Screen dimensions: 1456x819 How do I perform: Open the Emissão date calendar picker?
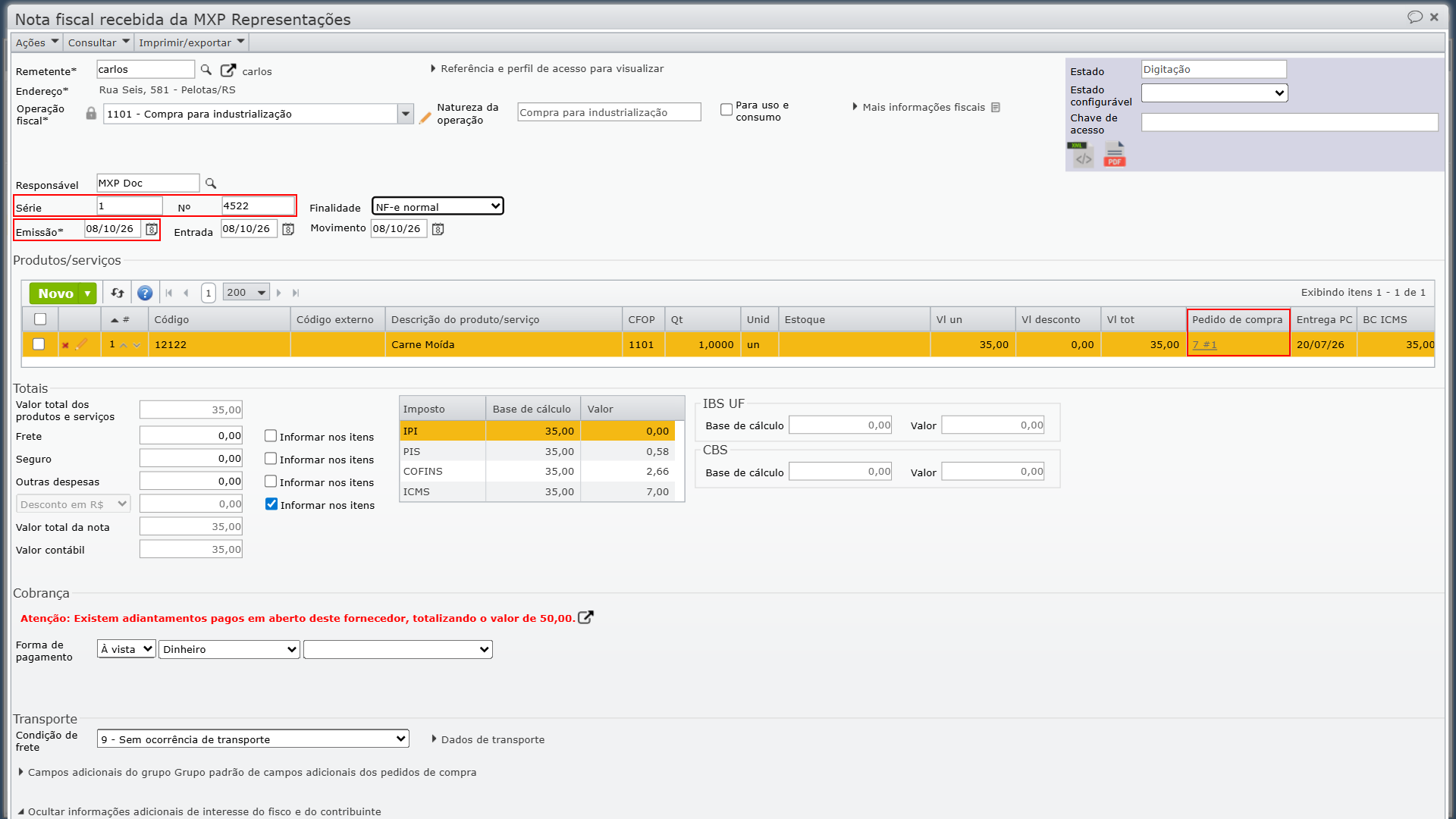(x=151, y=229)
